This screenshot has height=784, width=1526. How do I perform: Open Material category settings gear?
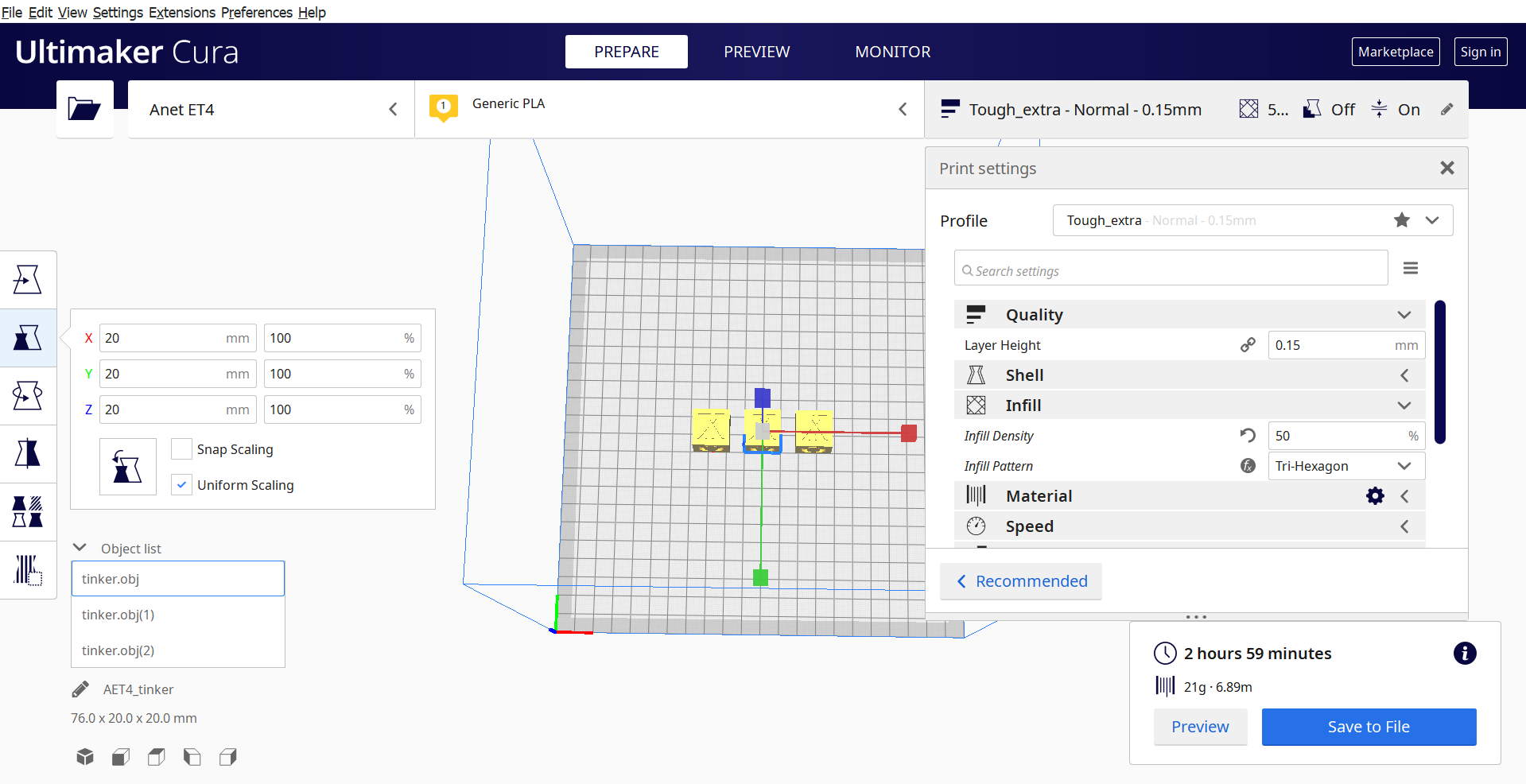click(x=1375, y=496)
